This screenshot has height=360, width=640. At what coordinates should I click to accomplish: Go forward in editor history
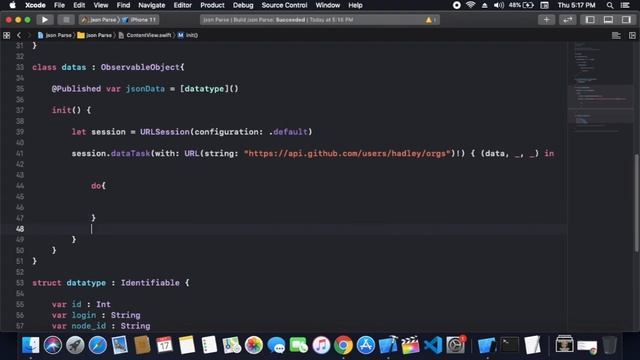point(28,36)
